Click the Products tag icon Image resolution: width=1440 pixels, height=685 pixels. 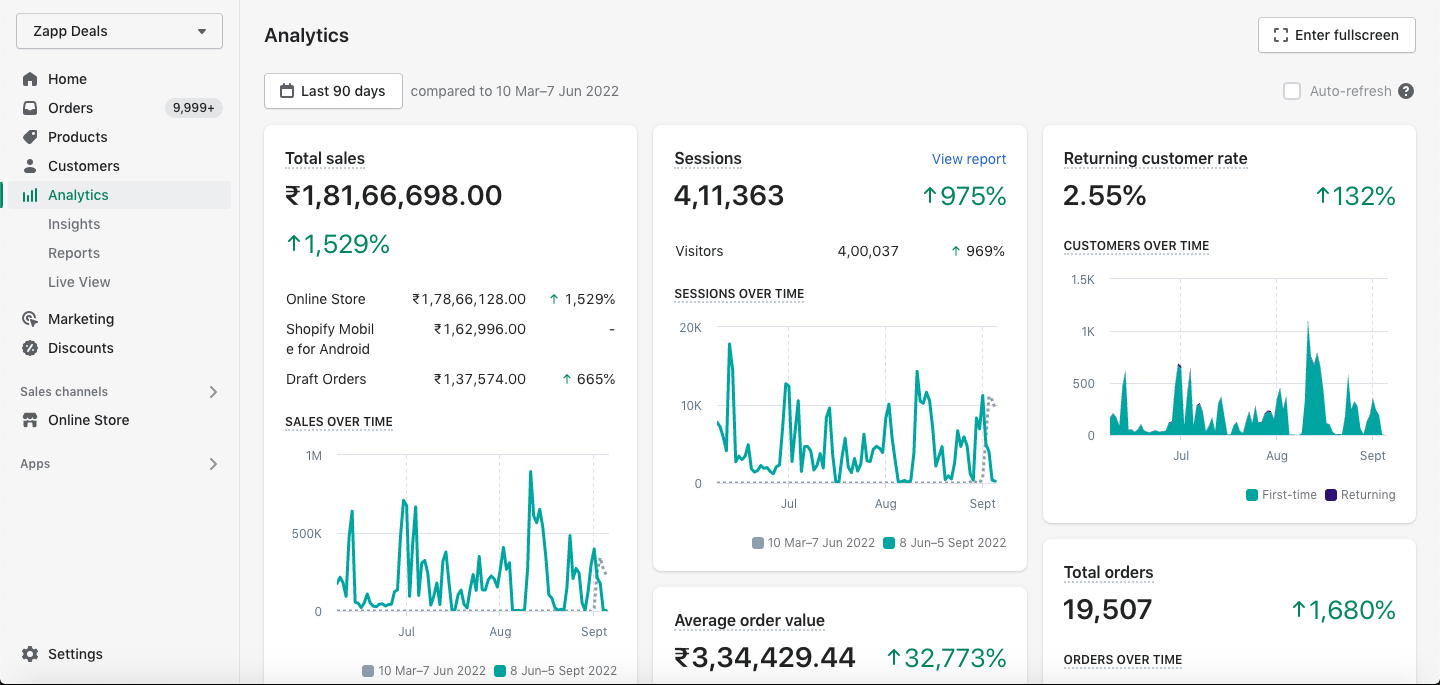tap(30, 137)
